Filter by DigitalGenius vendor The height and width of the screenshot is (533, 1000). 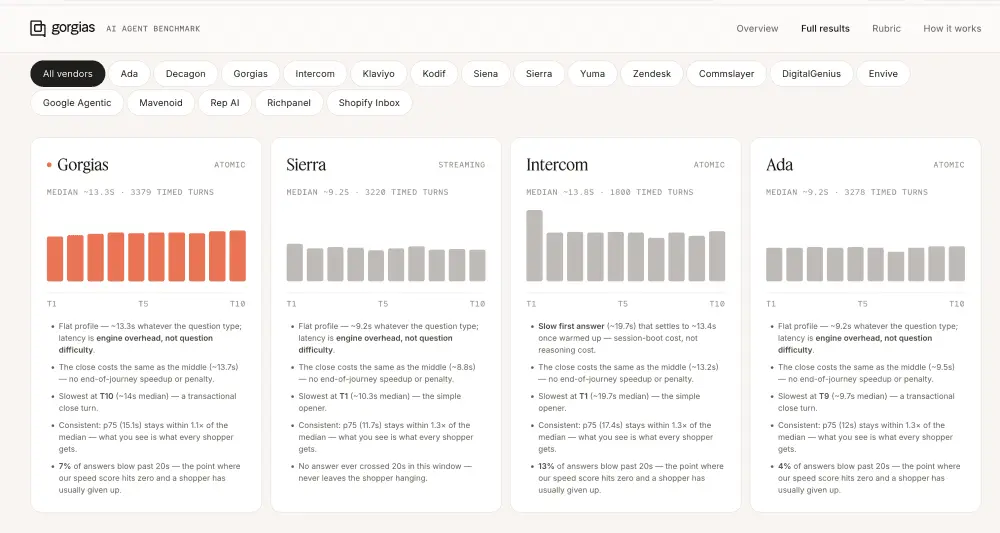pos(811,74)
